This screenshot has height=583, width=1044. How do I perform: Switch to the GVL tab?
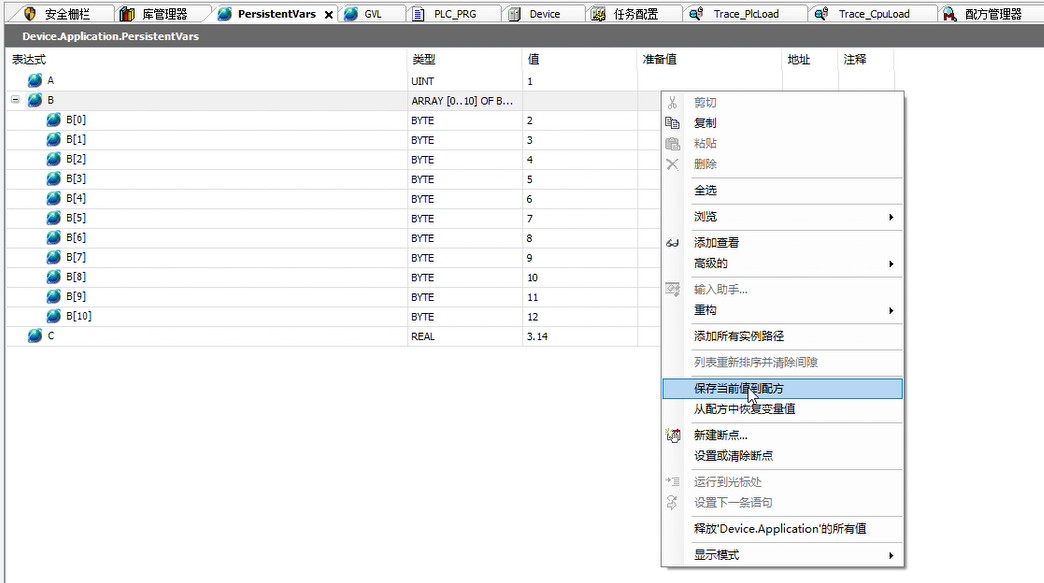(373, 13)
